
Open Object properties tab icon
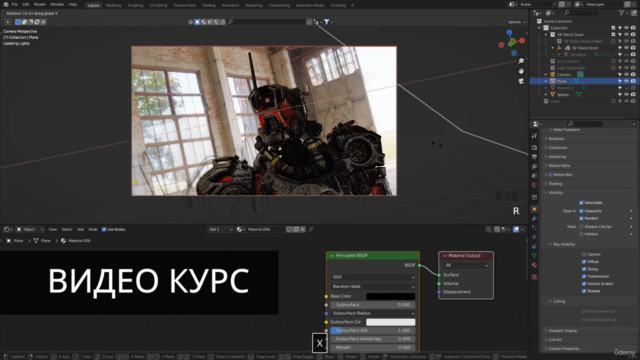(534, 209)
